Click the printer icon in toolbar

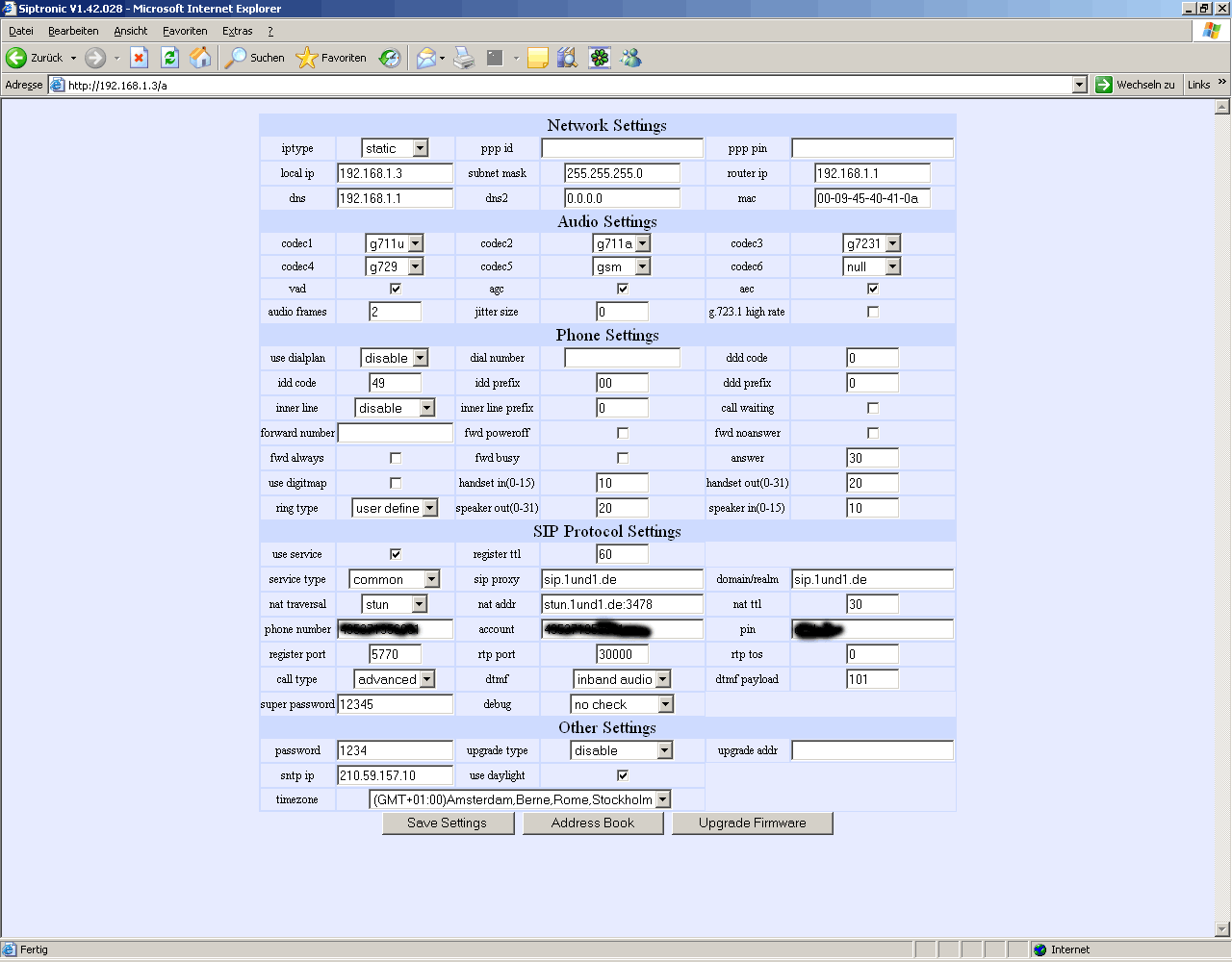(x=464, y=58)
